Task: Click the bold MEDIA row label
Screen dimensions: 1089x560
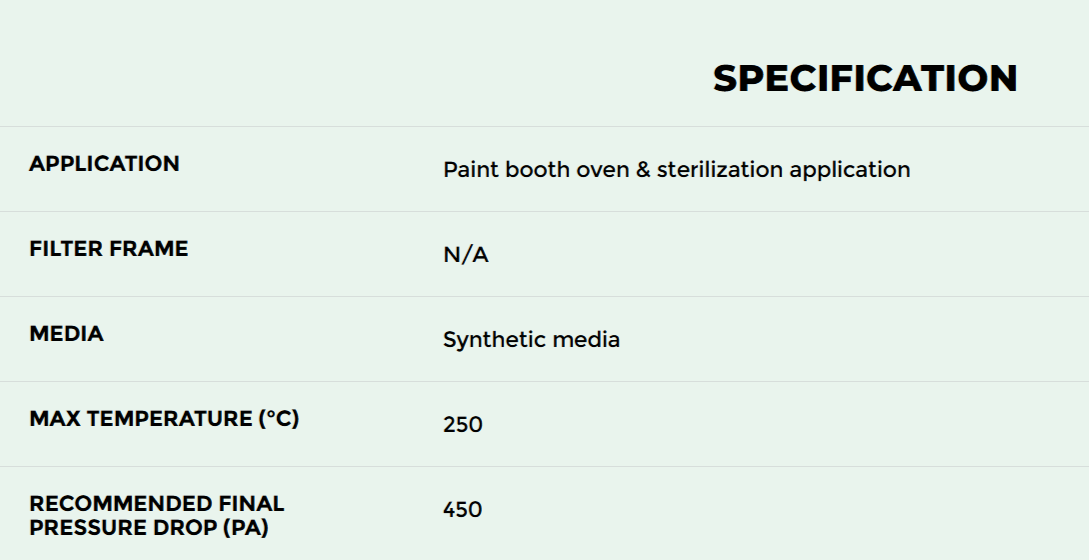Action: (66, 334)
